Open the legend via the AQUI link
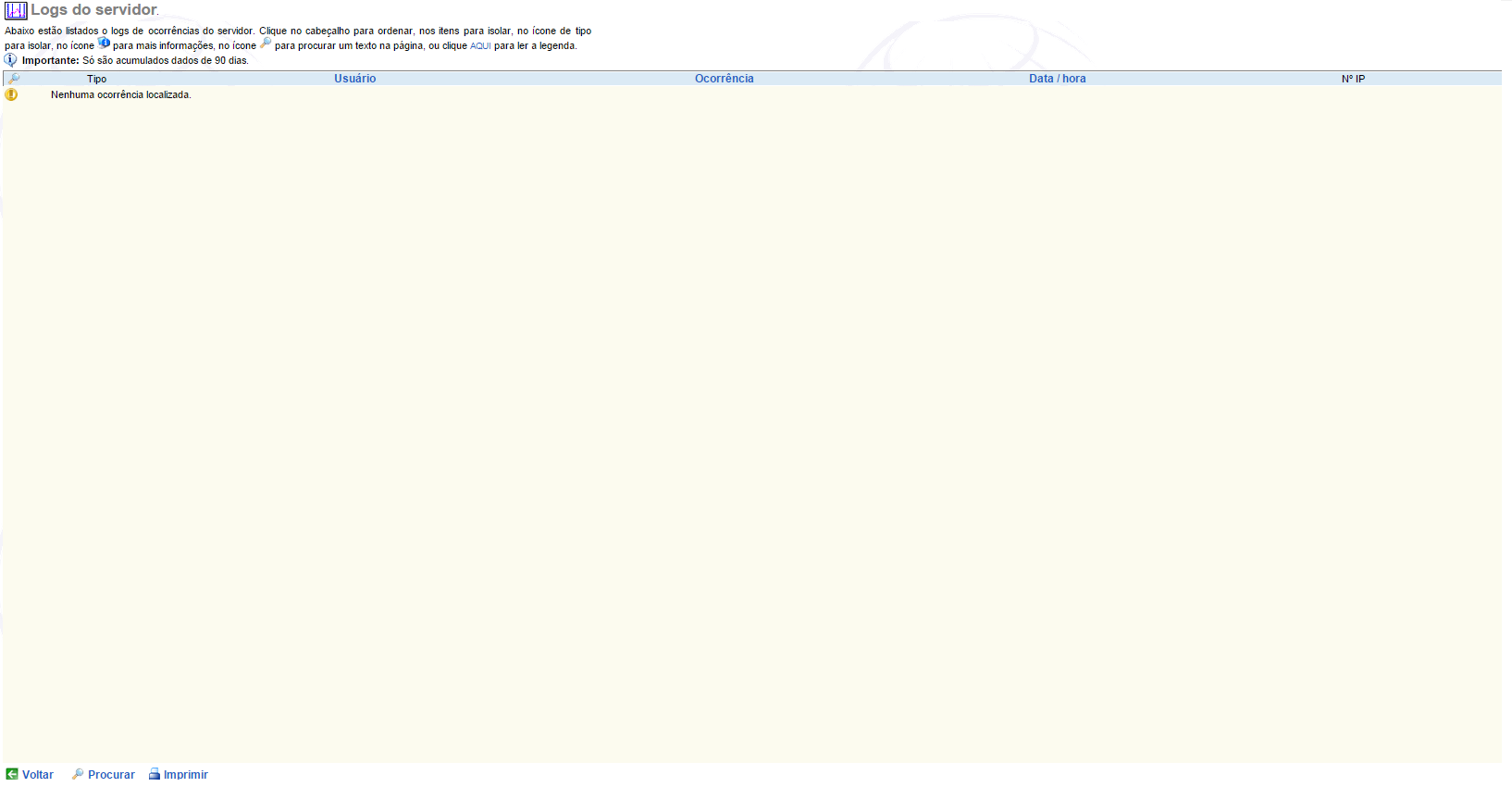Screen dimensions: 1512x787 click(x=480, y=46)
